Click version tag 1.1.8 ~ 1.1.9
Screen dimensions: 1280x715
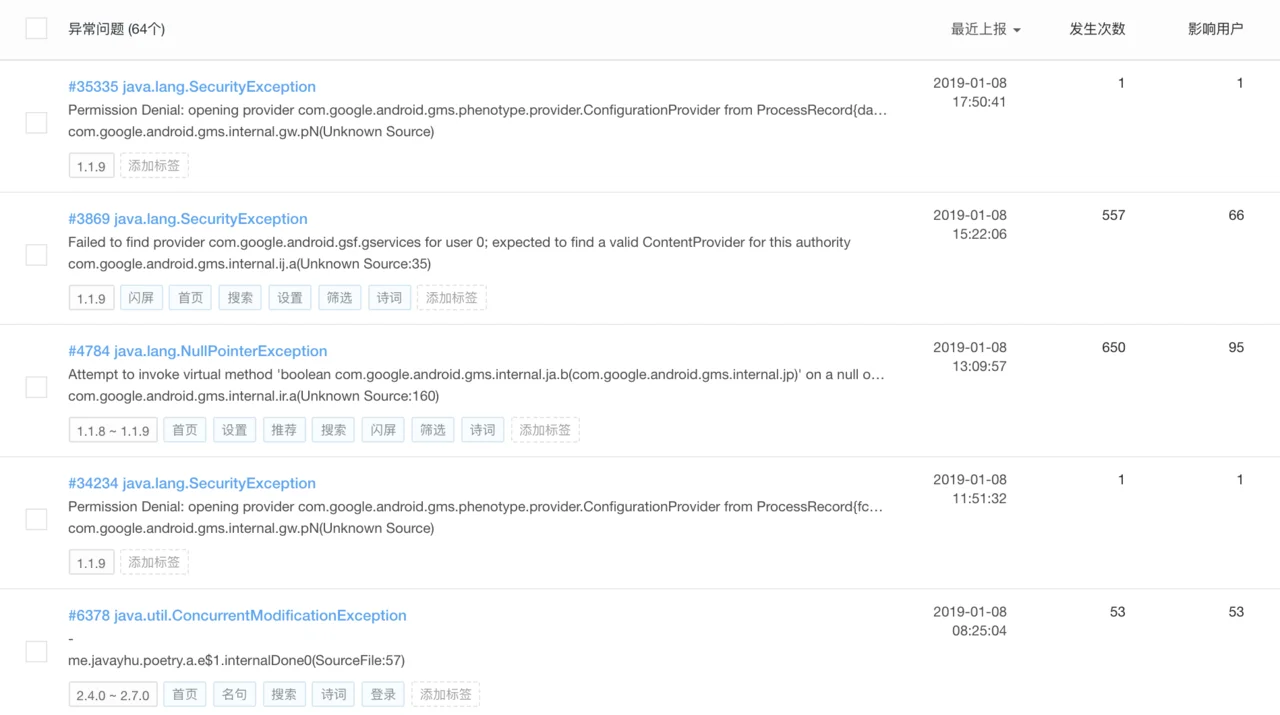point(113,430)
